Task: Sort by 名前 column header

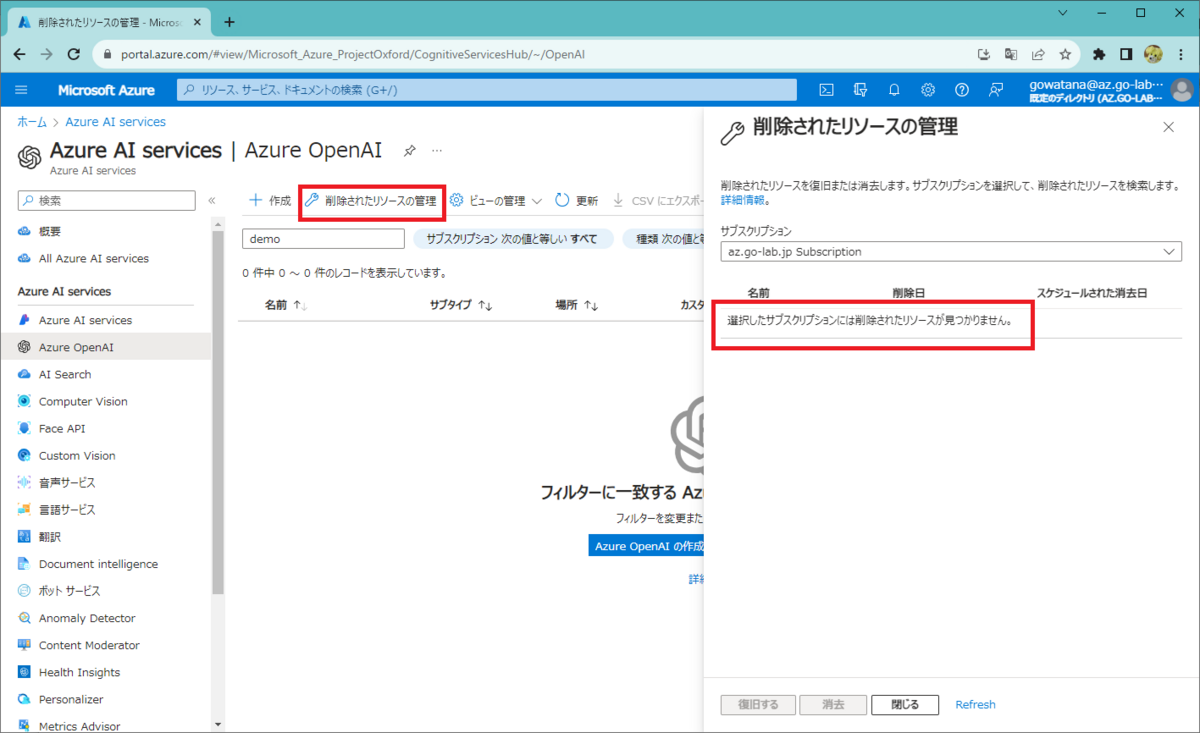Action: click(x=286, y=305)
